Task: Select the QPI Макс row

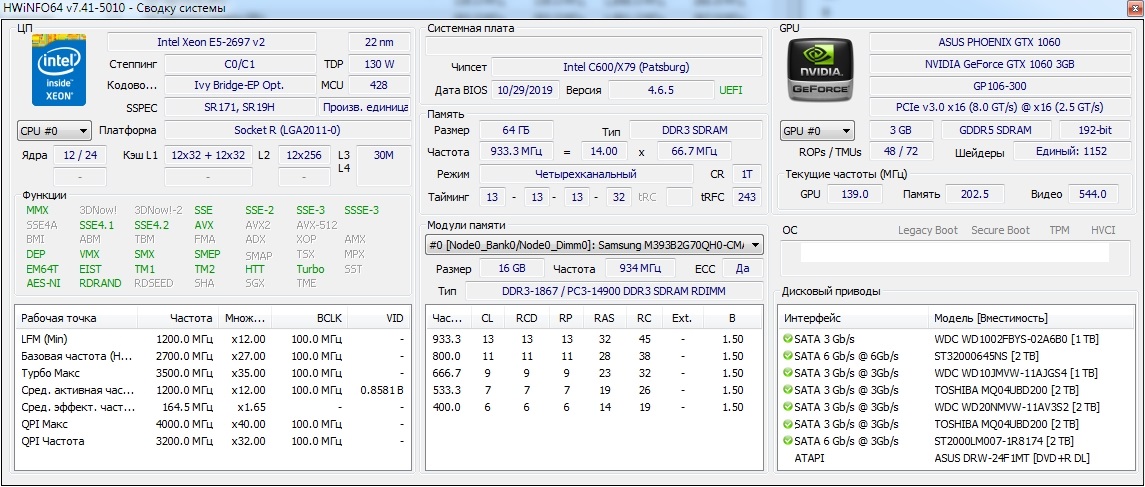Action: coord(212,424)
